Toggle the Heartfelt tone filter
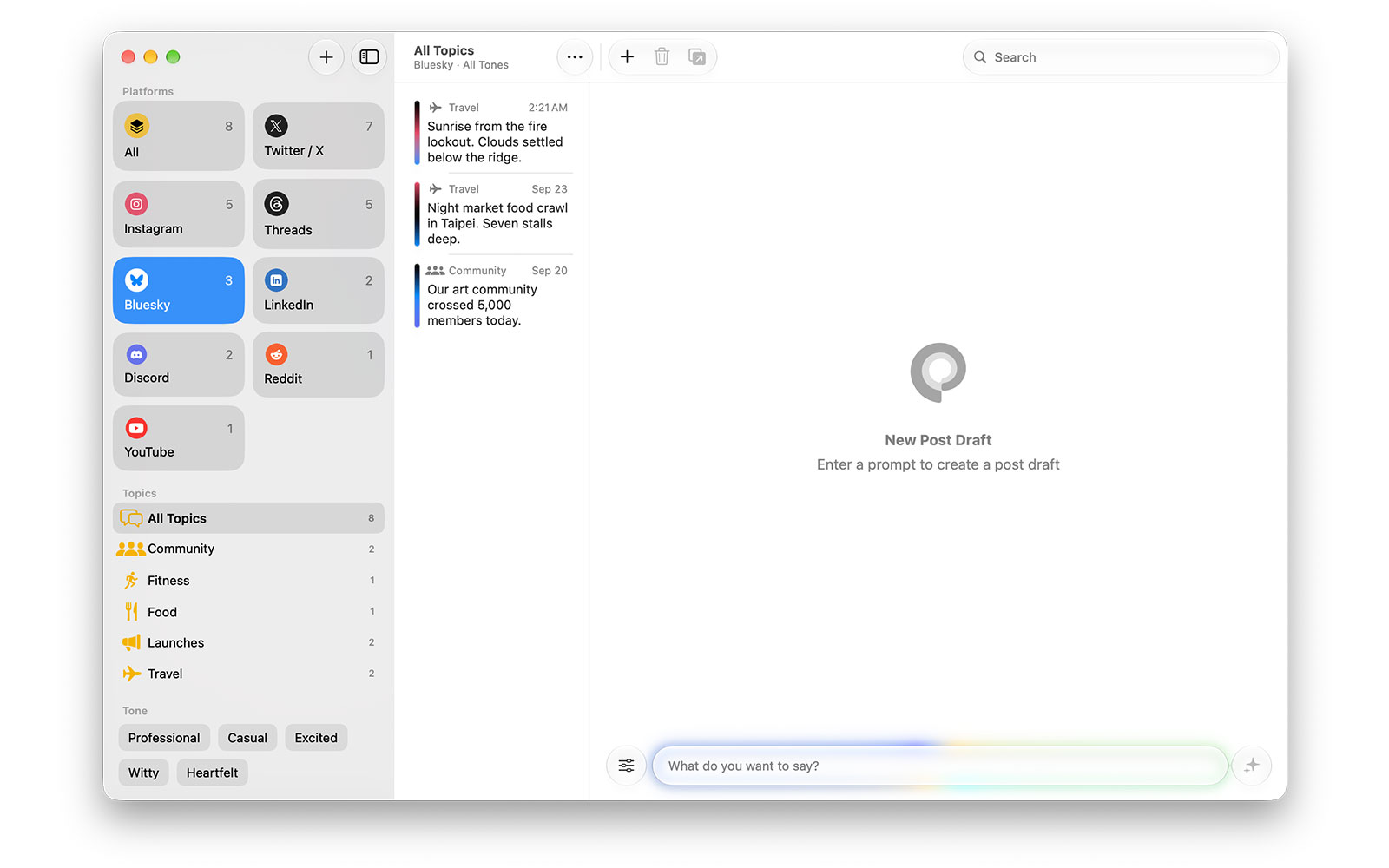1389x868 pixels. [x=212, y=773]
